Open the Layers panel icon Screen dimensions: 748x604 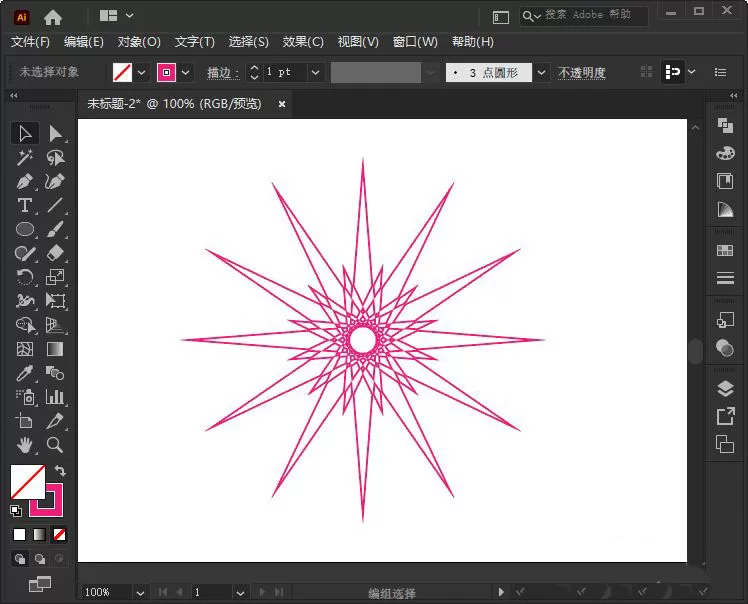(x=725, y=389)
